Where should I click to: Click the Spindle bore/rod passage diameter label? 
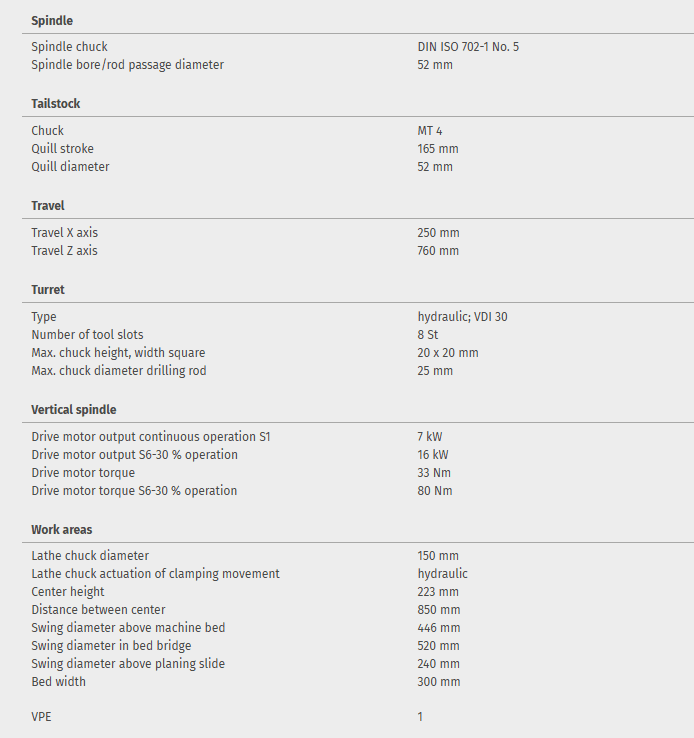(x=127, y=65)
